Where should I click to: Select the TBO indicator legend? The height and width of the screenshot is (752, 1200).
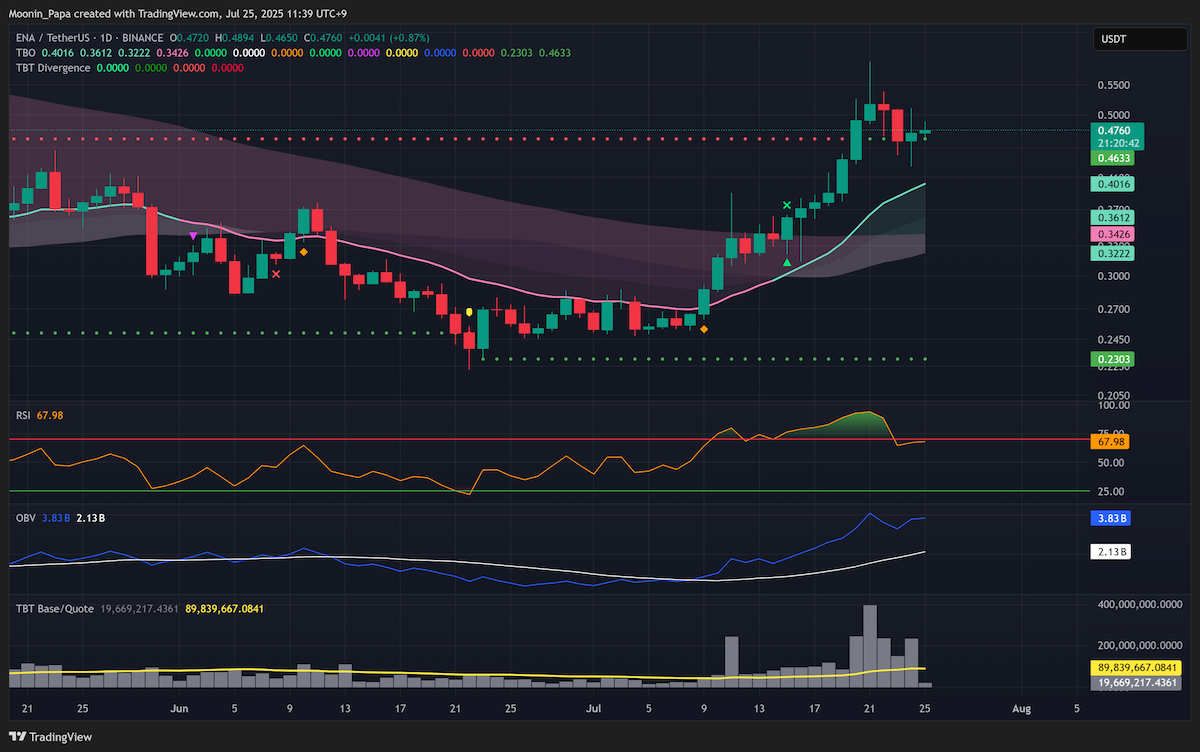tap(24, 52)
